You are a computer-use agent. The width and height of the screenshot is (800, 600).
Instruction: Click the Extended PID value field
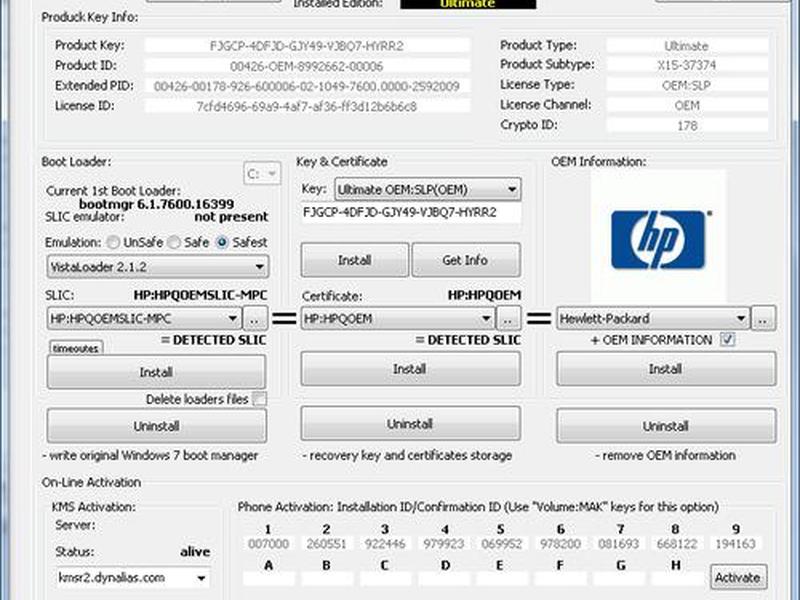pyautogui.click(x=307, y=86)
